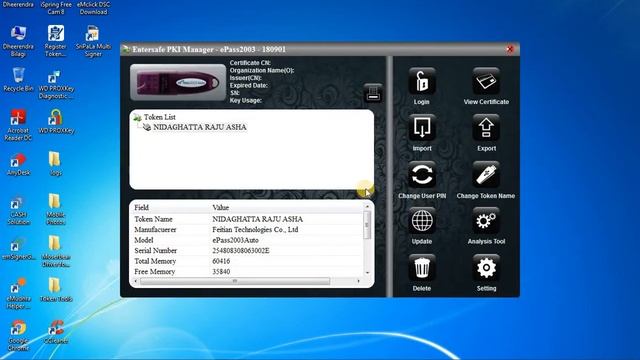Click the table's scroll left arrow
The image size is (640, 360).
click(136, 281)
